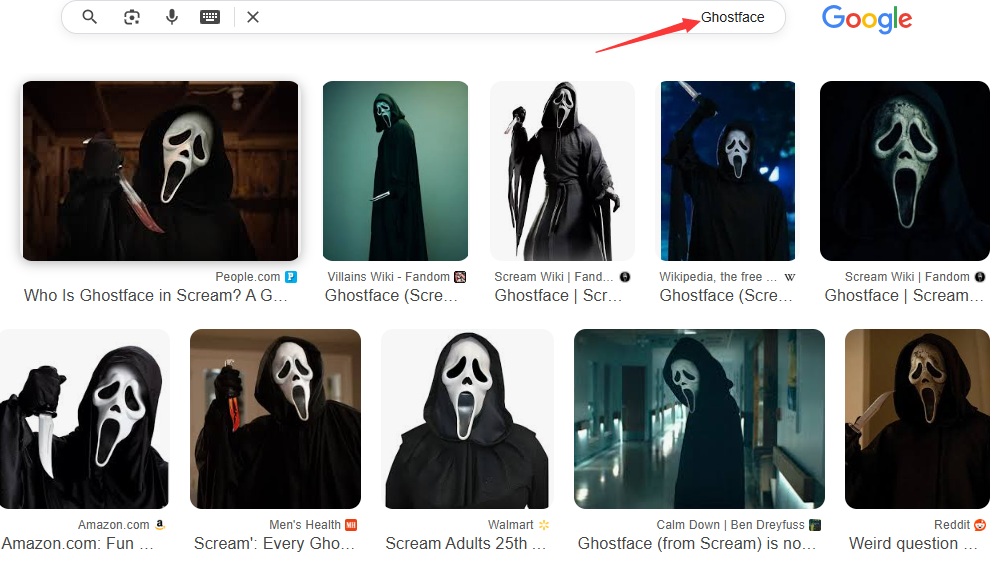Open 'Amazon.com: Fun' result title
Screen dimensions: 1001x566
point(77,544)
